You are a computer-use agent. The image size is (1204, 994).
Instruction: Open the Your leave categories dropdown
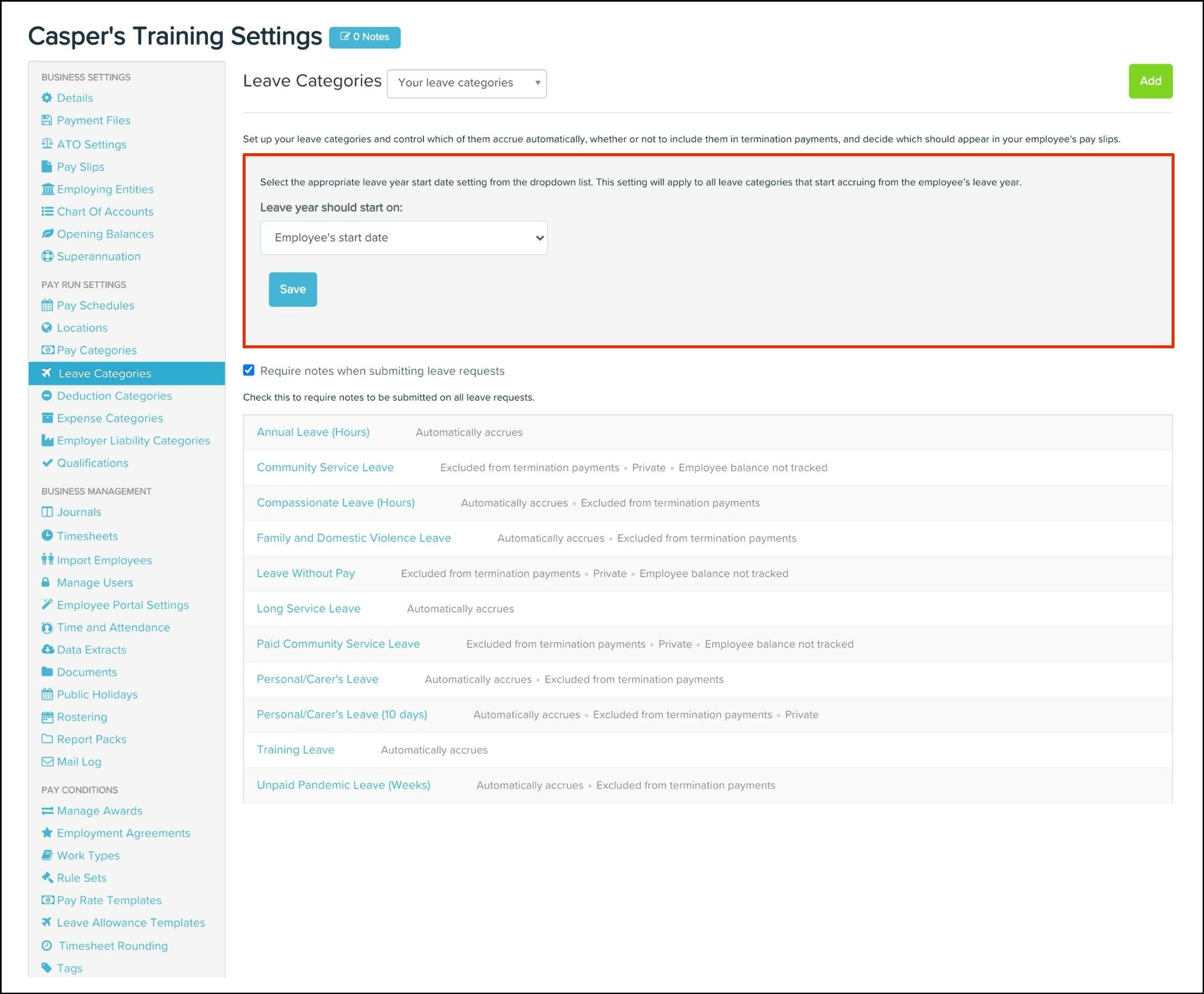467,83
